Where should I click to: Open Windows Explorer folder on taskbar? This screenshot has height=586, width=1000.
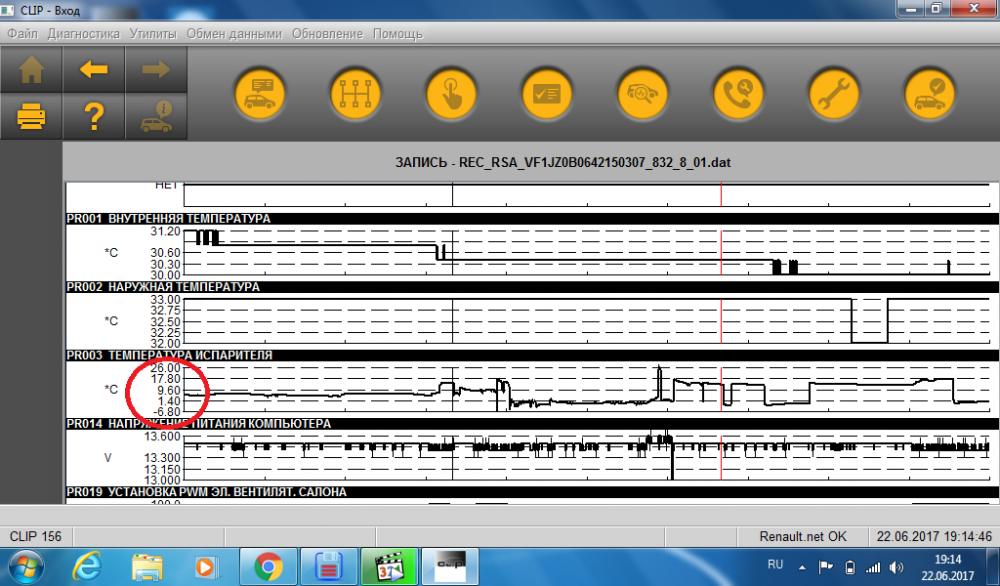147,566
